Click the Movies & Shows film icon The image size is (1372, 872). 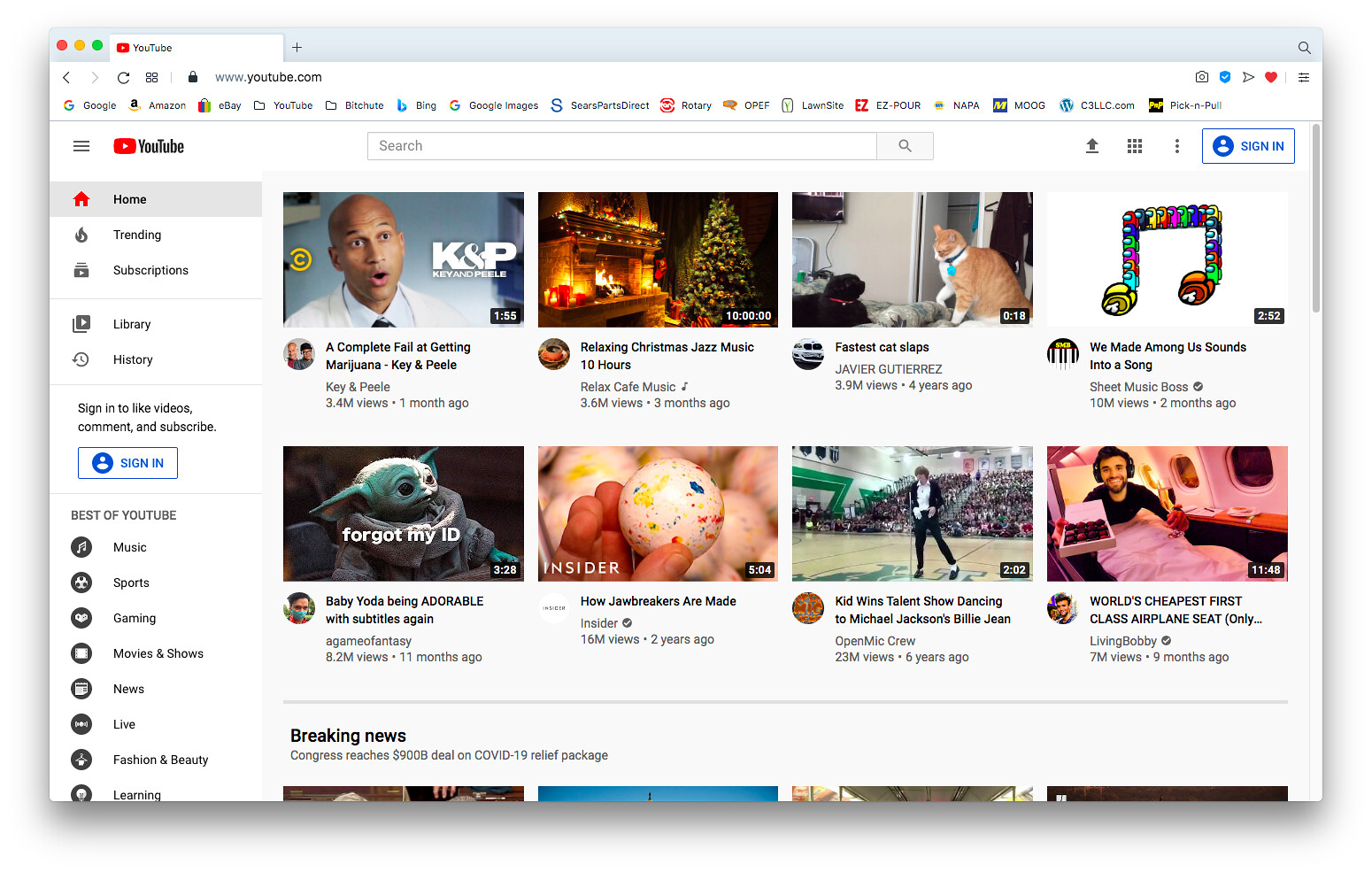[x=81, y=653]
